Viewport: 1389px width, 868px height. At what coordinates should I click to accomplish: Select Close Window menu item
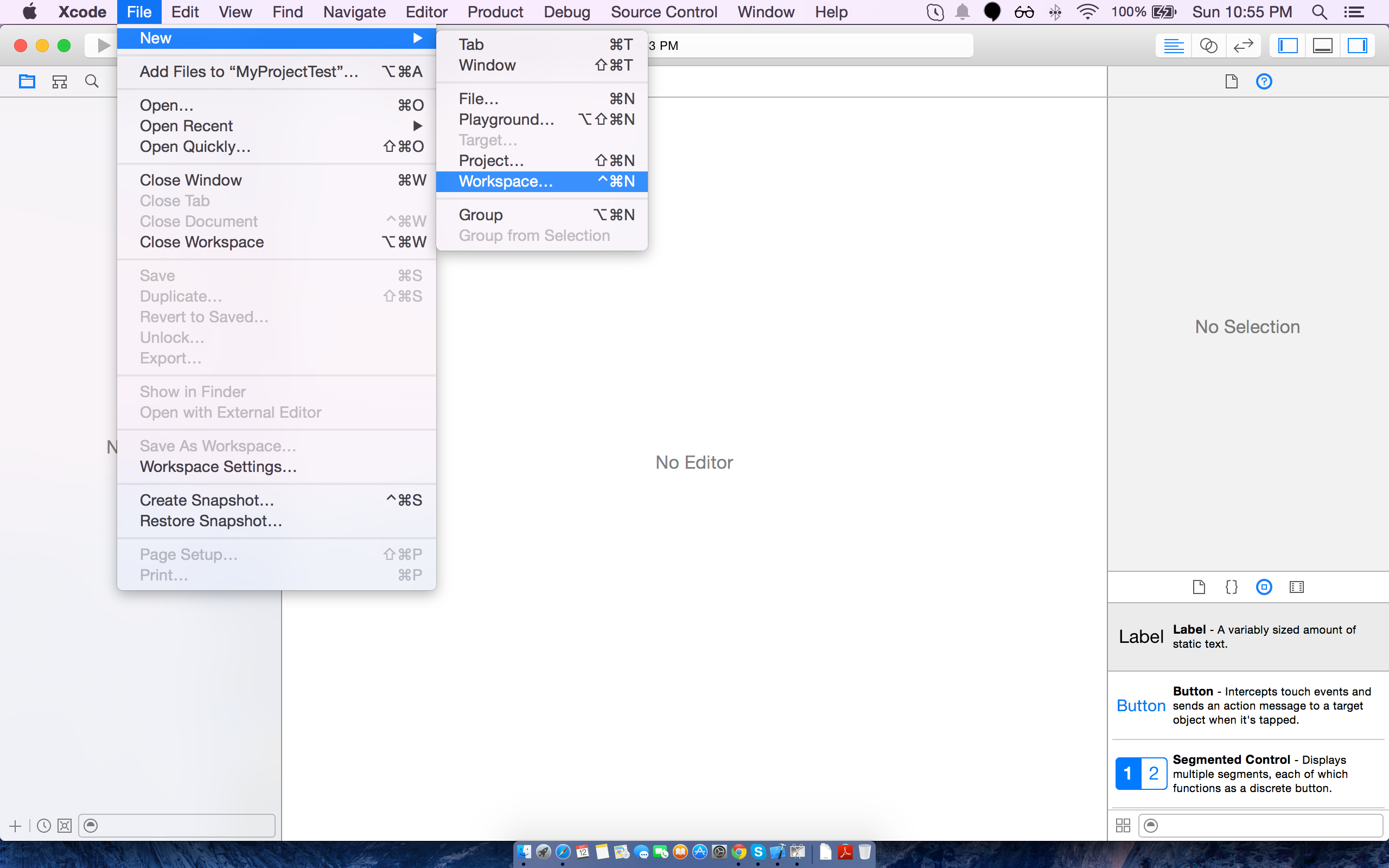(x=277, y=180)
